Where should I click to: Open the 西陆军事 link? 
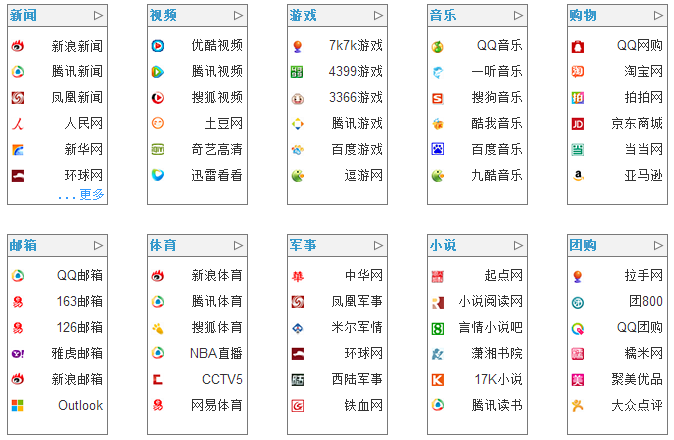357,379
